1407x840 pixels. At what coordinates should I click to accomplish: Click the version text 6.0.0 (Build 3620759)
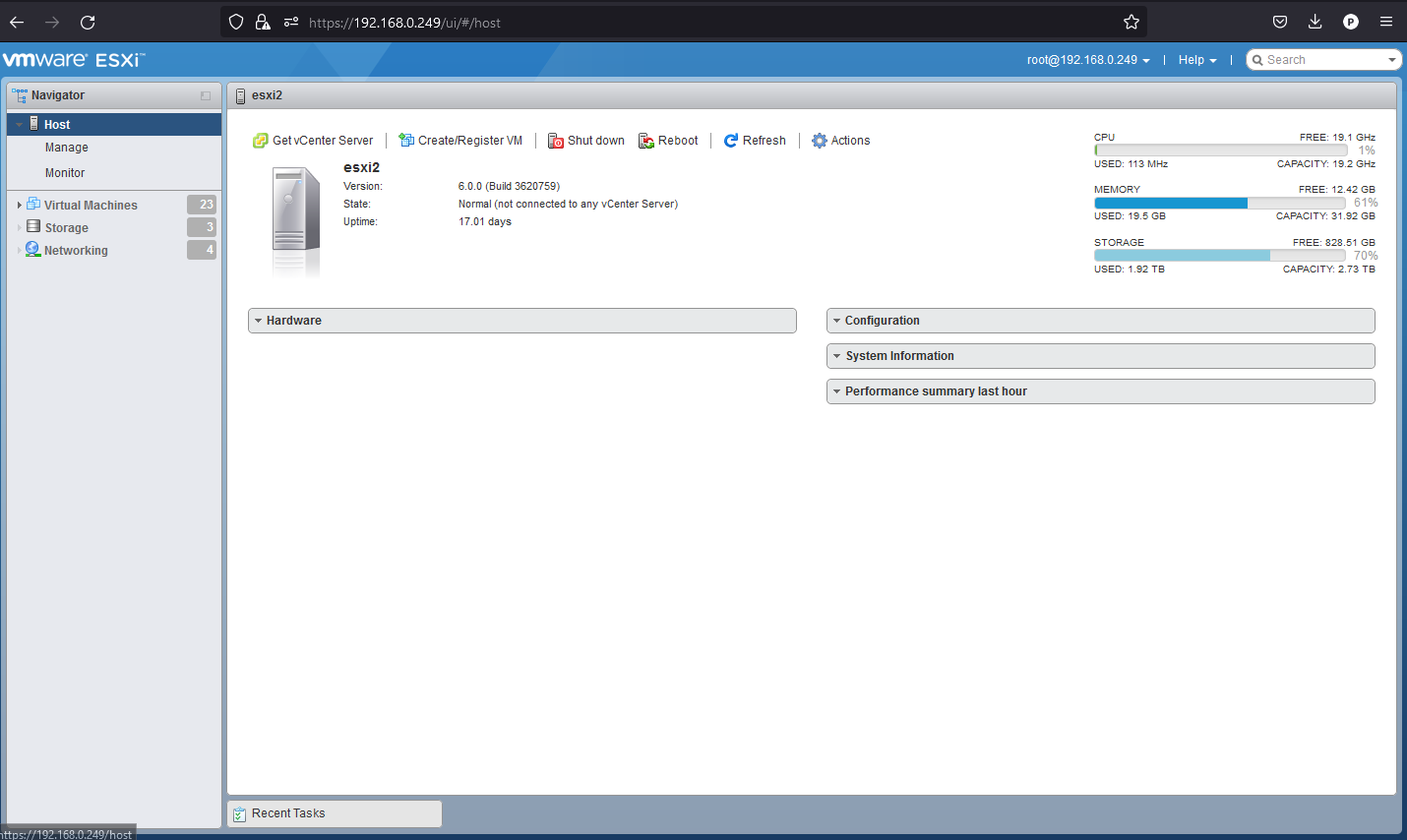(509, 186)
